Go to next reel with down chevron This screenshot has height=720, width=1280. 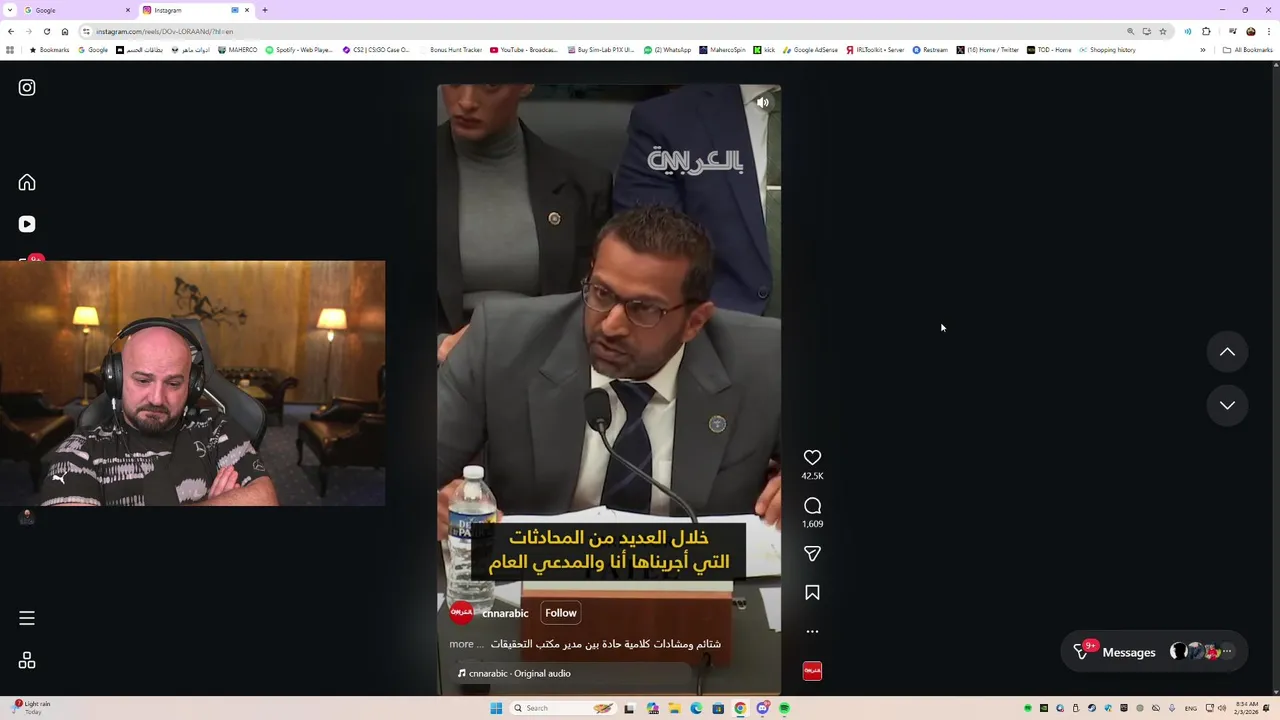coord(1227,405)
